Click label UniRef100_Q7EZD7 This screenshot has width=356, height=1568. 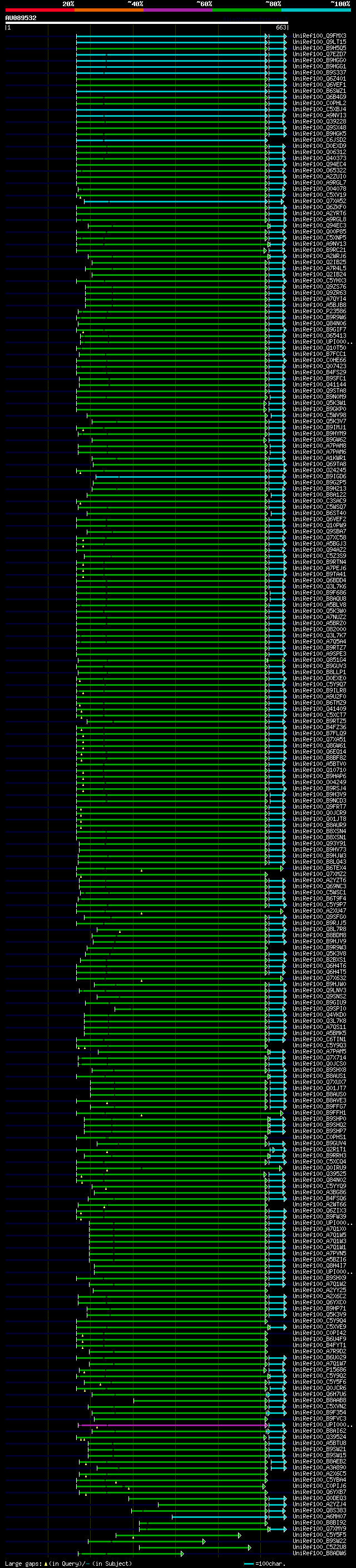319,54
